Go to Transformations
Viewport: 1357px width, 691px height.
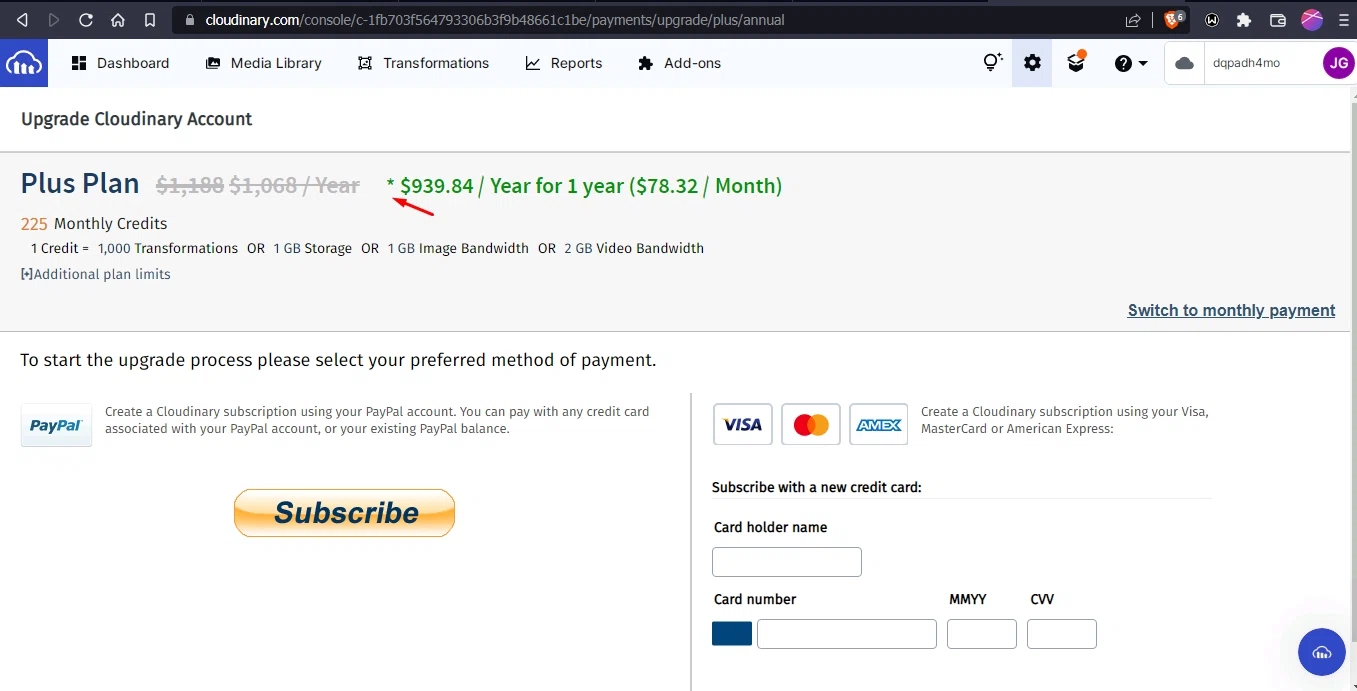coord(423,63)
